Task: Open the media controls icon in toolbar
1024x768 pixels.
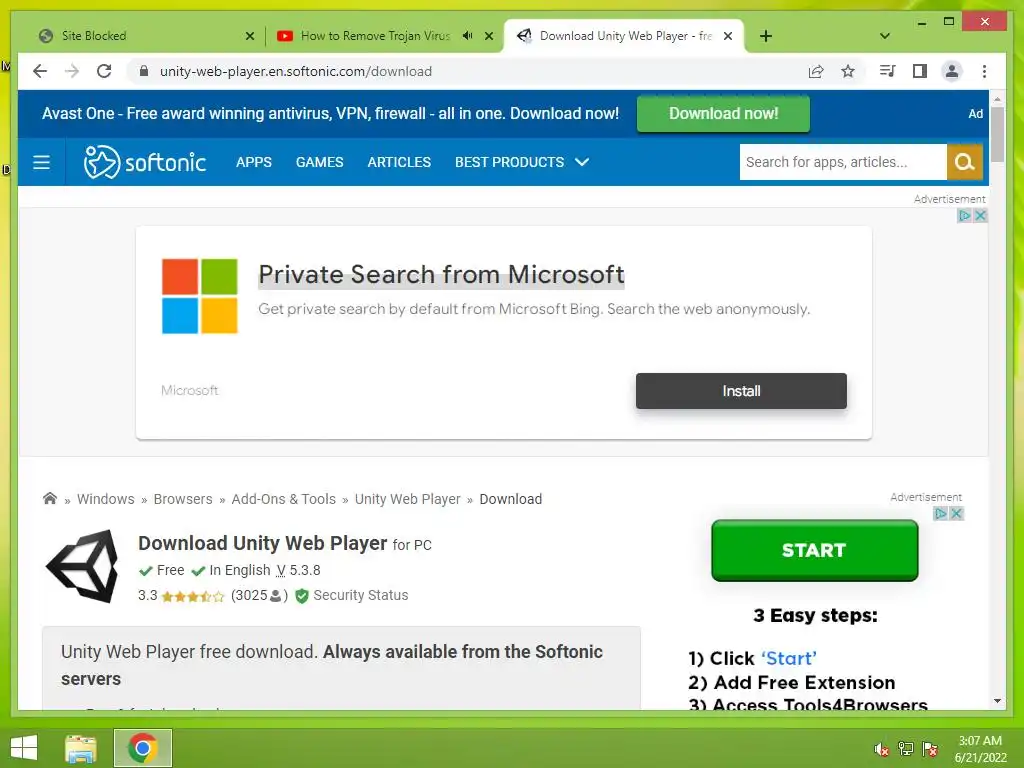Action: point(888,71)
